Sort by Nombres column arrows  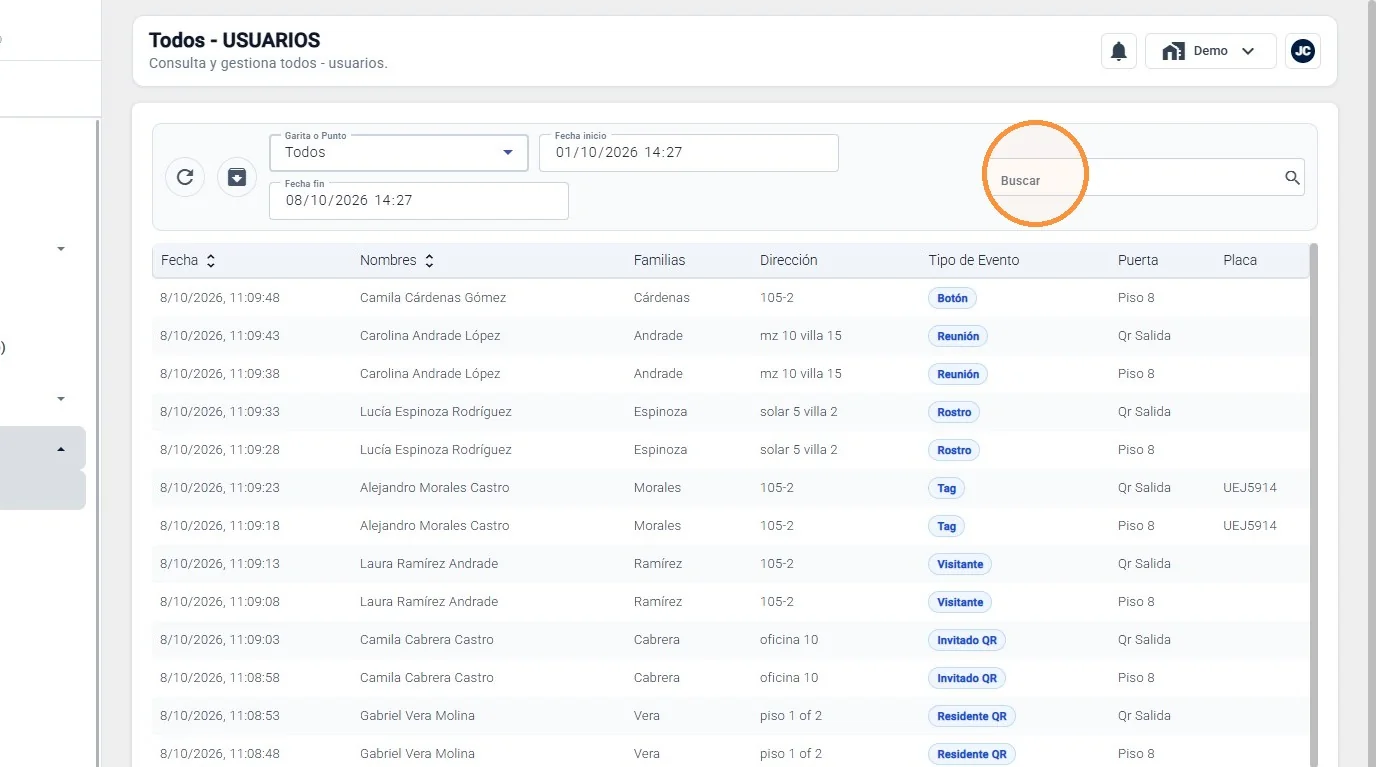[x=429, y=260]
